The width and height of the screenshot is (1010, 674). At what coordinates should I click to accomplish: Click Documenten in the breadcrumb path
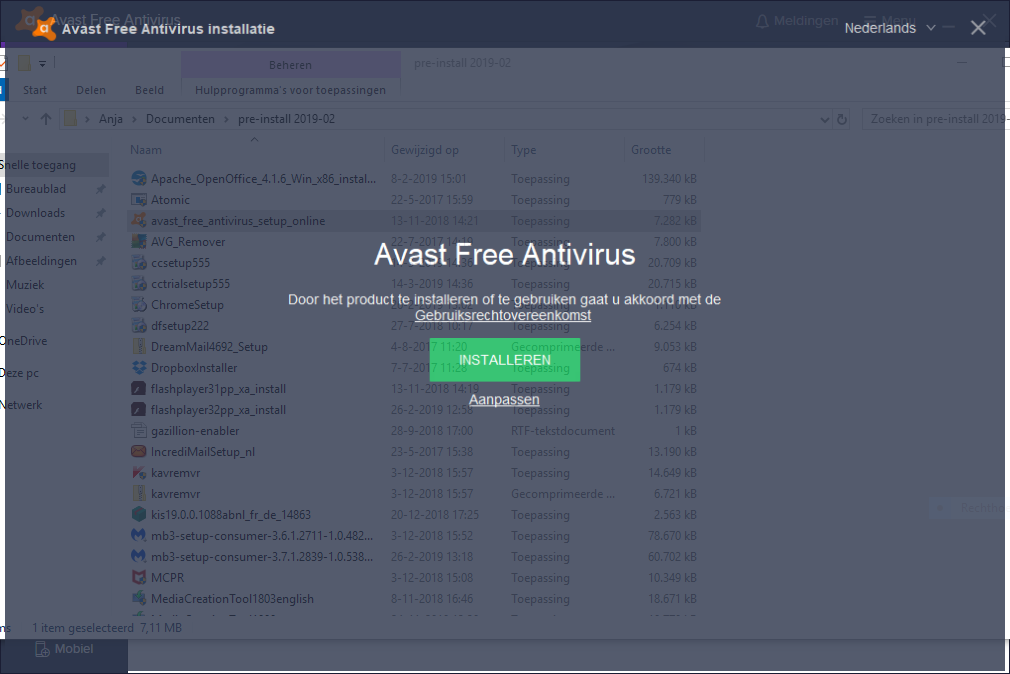pyautogui.click(x=180, y=119)
